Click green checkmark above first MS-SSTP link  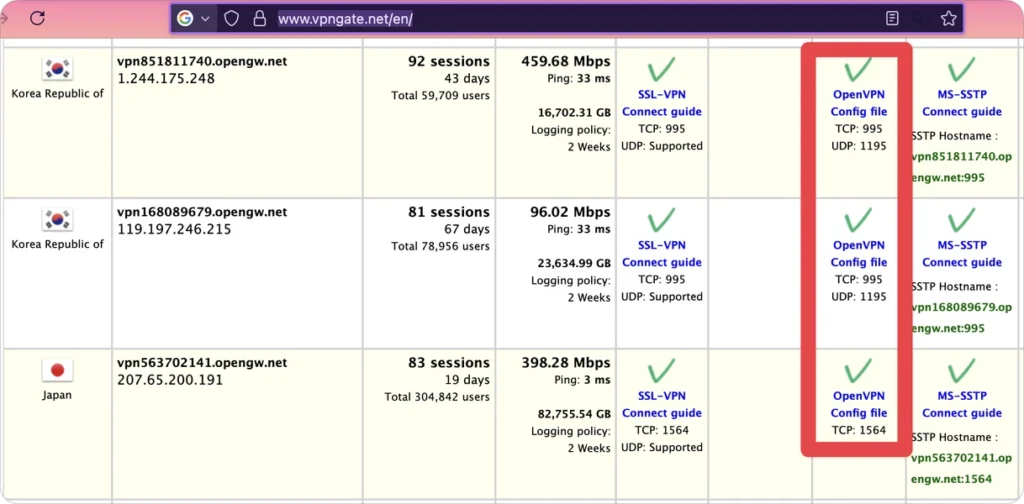point(961,69)
